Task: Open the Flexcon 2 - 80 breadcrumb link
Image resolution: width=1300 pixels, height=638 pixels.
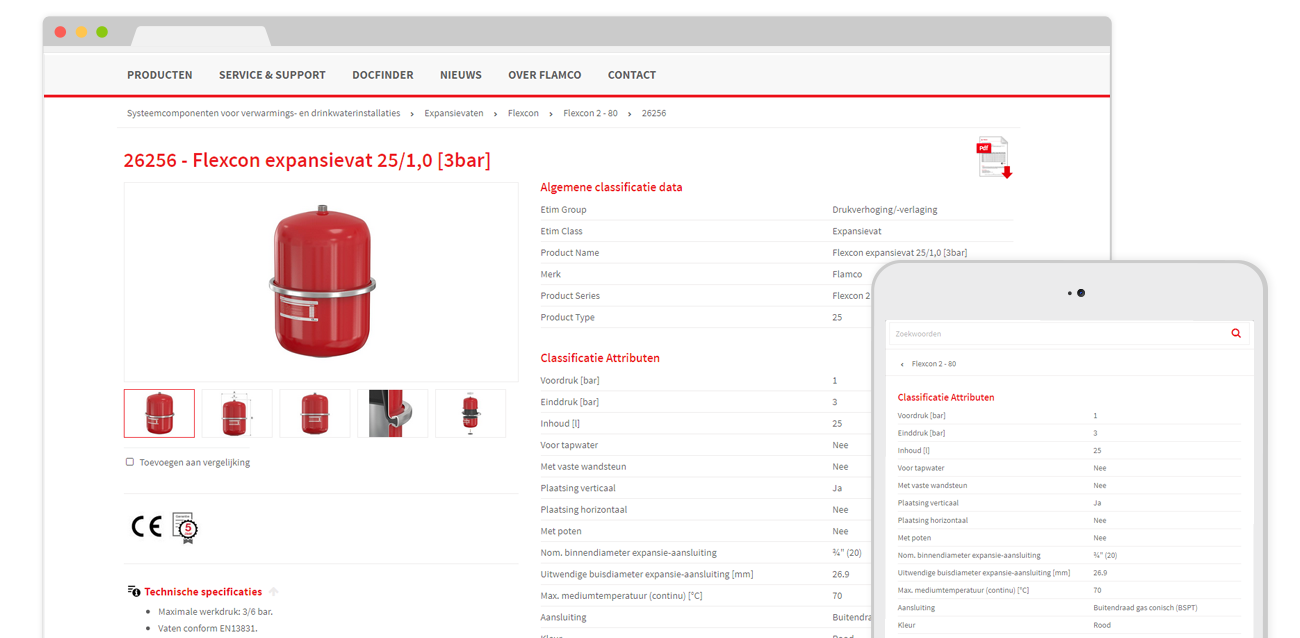Action: click(x=590, y=113)
